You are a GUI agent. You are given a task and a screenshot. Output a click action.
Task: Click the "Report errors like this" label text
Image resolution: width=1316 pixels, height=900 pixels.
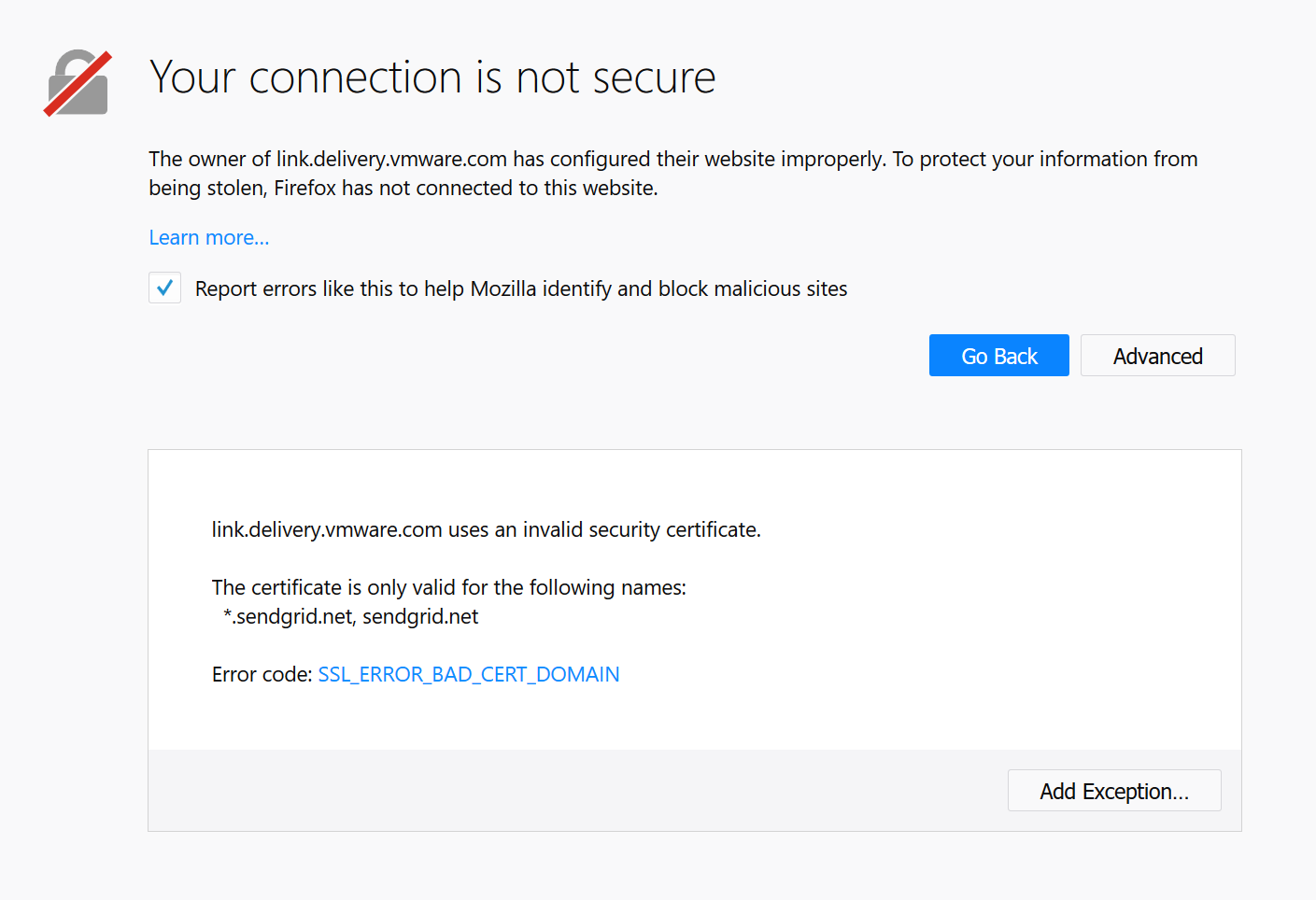520,289
